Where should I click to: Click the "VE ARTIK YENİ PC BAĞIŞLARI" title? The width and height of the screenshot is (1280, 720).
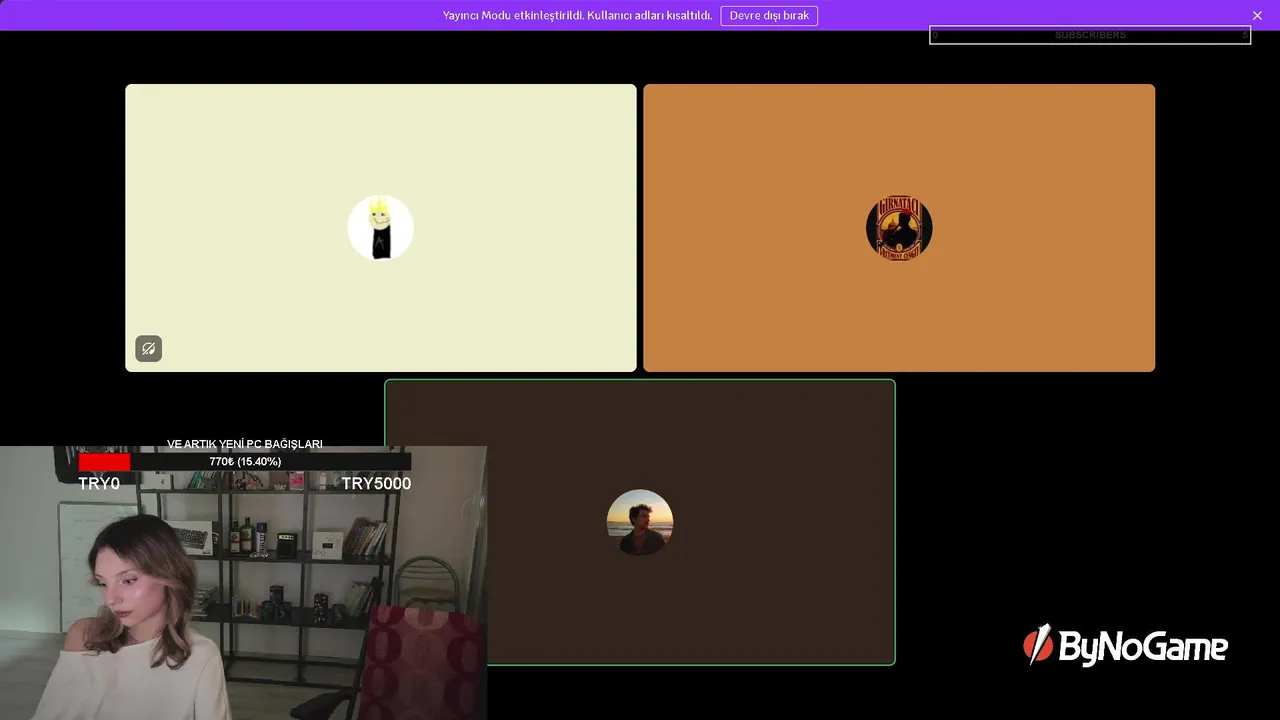[x=245, y=444]
